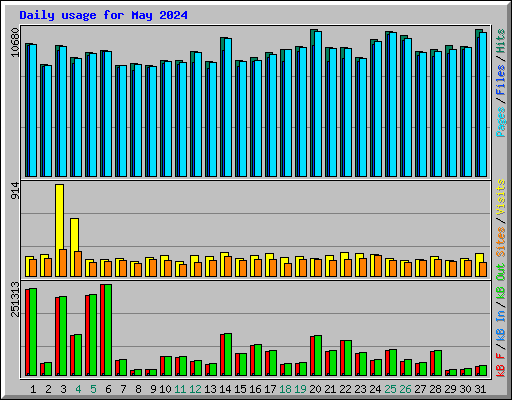Click the green kB bar for day 20
This screenshot has width=512, height=400.
pyautogui.click(x=318, y=355)
